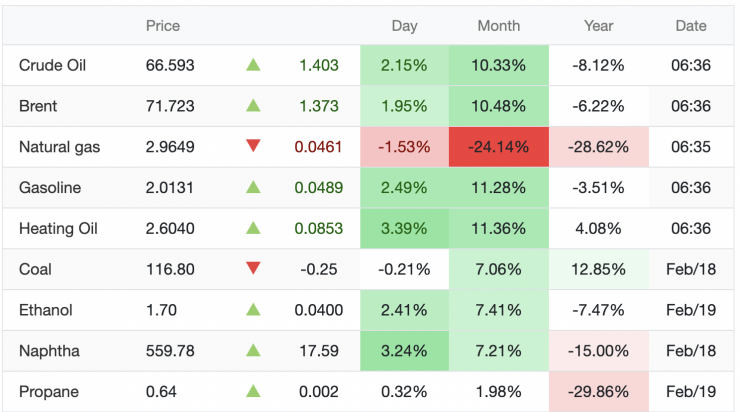Image resolution: width=740 pixels, height=412 pixels.
Task: Click the Year column header
Action: (598, 26)
